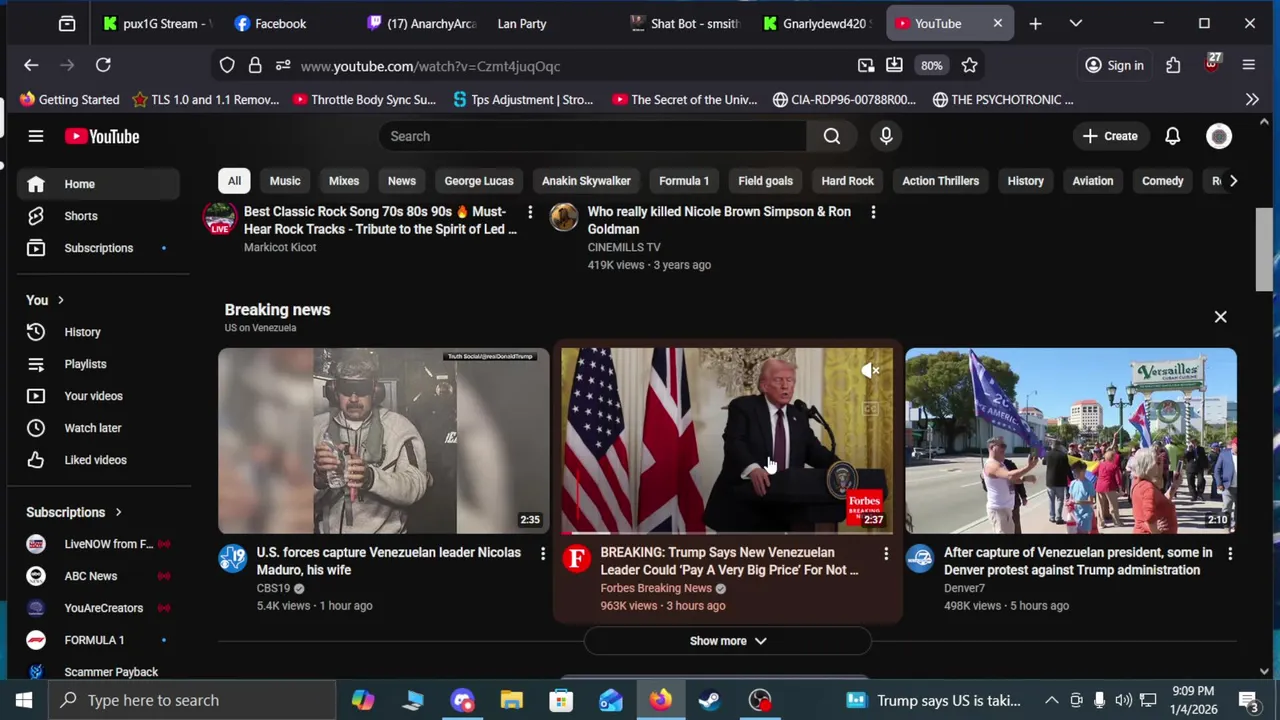Bookmark this page with star icon

click(x=969, y=65)
